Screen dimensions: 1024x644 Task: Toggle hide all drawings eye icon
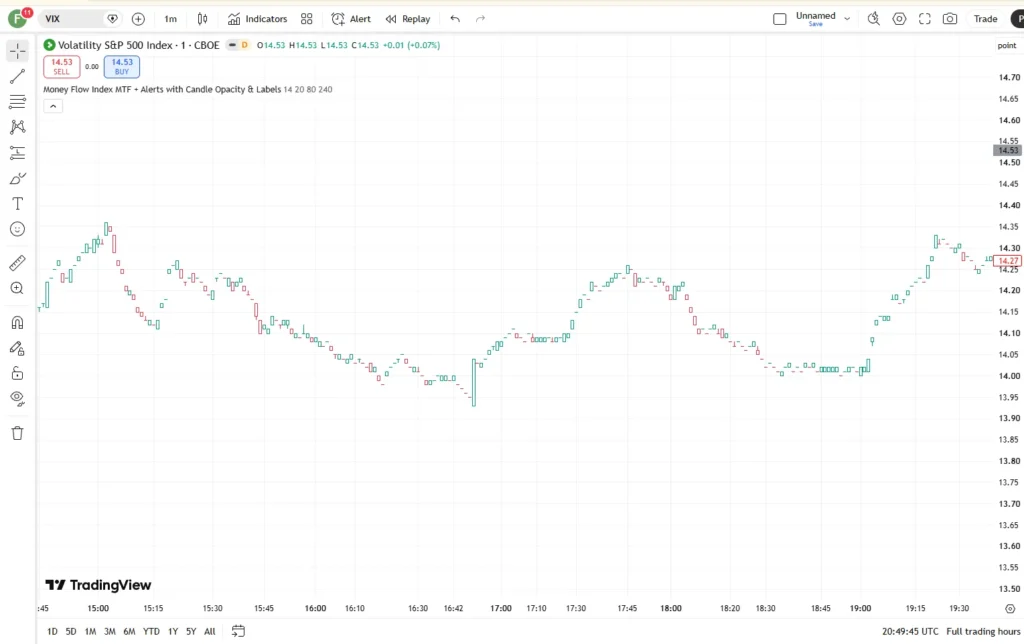pyautogui.click(x=18, y=398)
